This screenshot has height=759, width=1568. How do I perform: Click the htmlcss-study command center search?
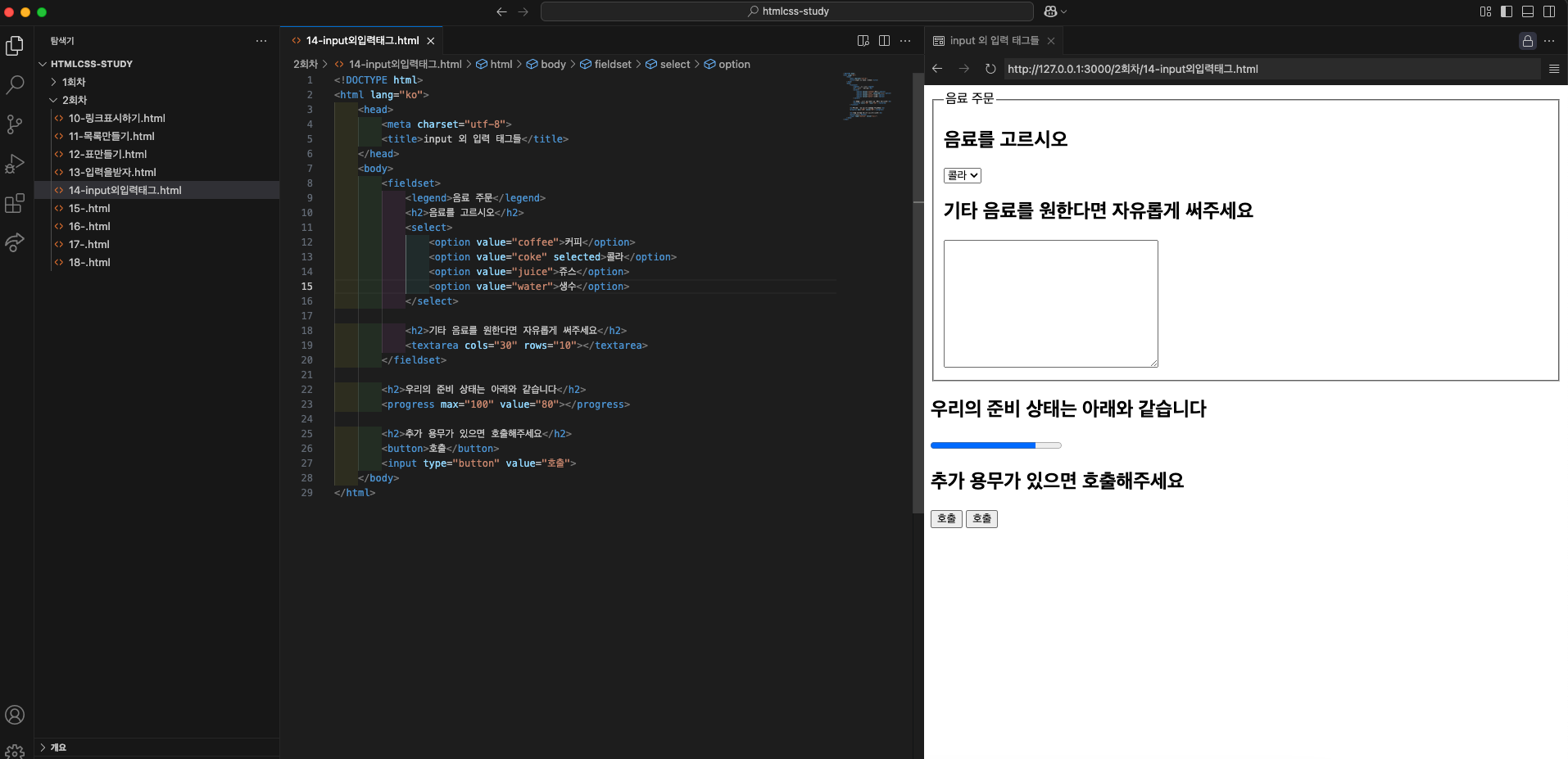tap(787, 11)
